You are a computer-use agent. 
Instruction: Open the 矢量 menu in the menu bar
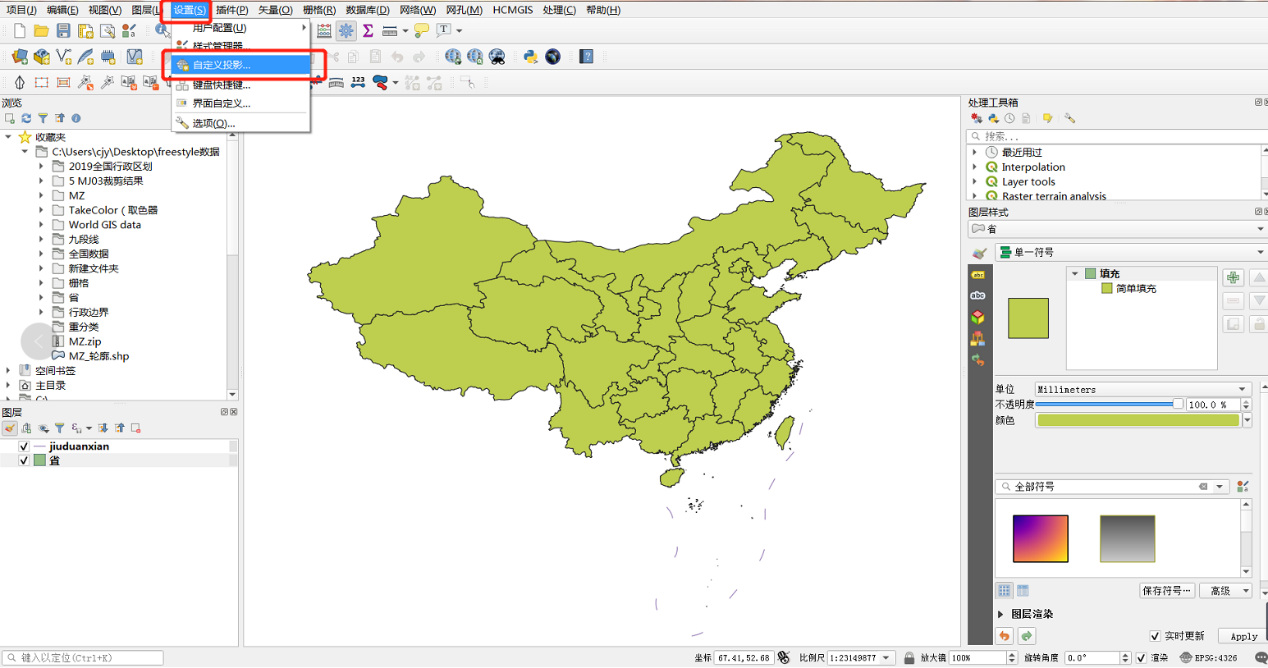click(275, 10)
